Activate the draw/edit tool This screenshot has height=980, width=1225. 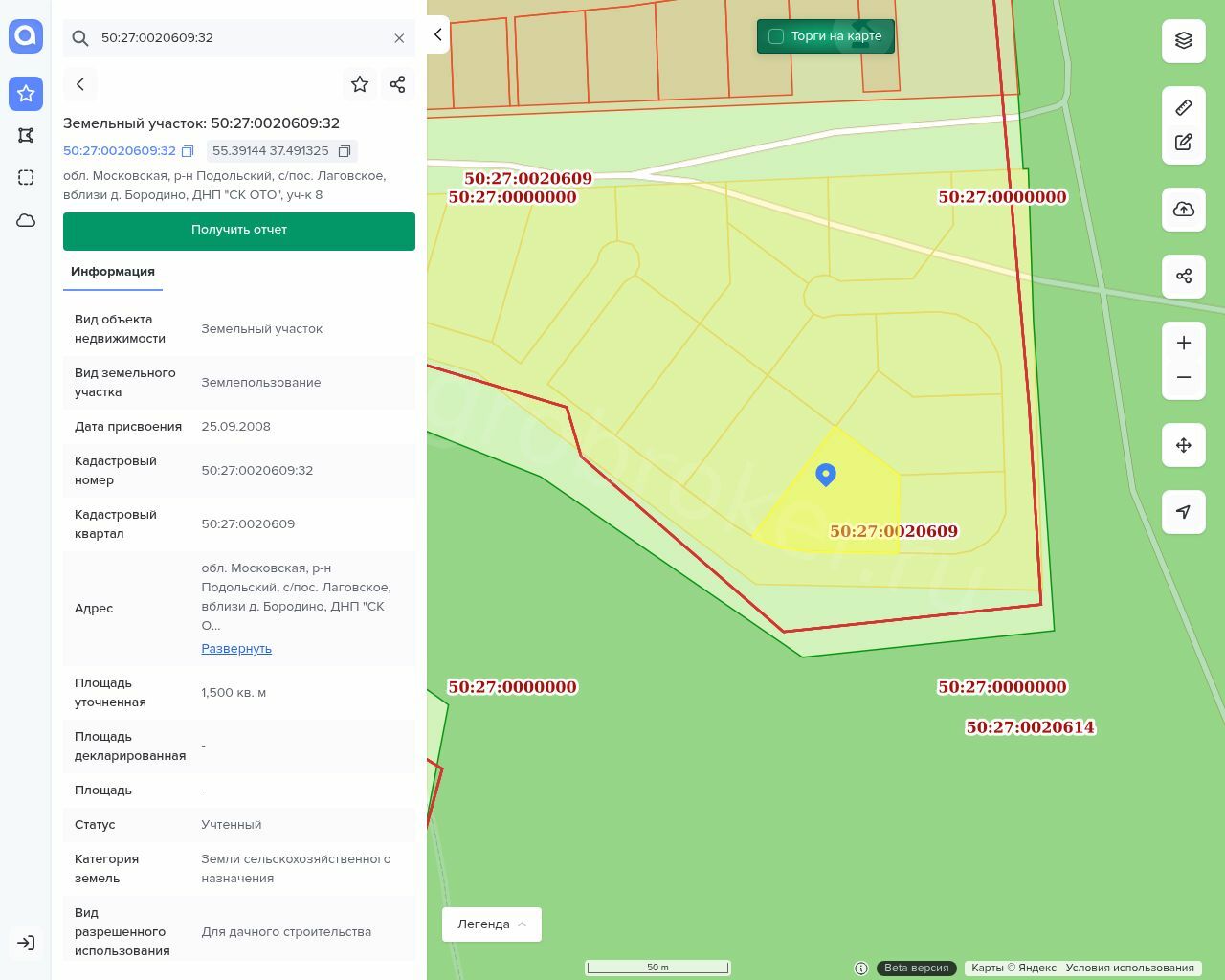pos(1184,143)
